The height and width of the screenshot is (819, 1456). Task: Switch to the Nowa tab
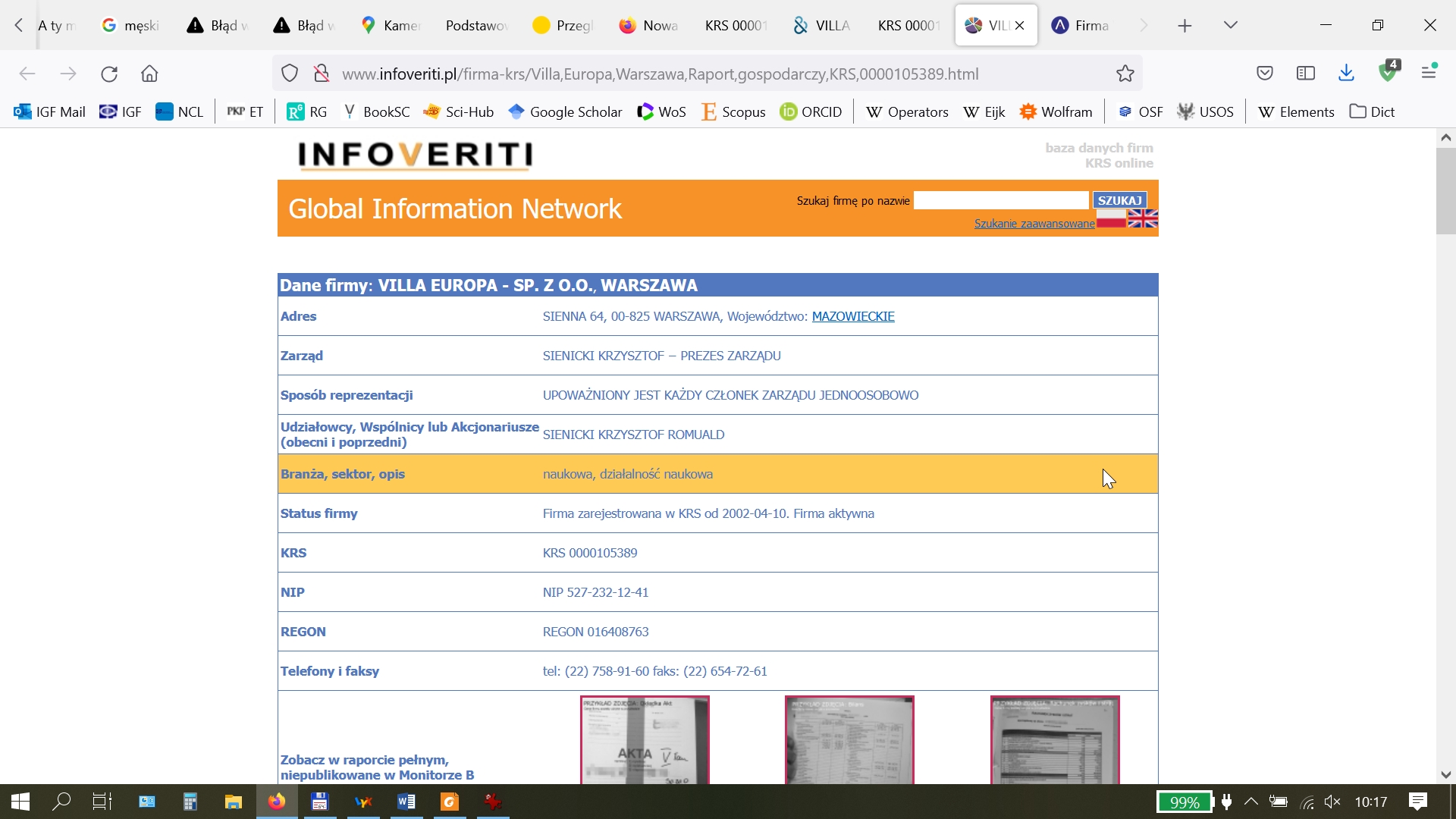[650, 26]
